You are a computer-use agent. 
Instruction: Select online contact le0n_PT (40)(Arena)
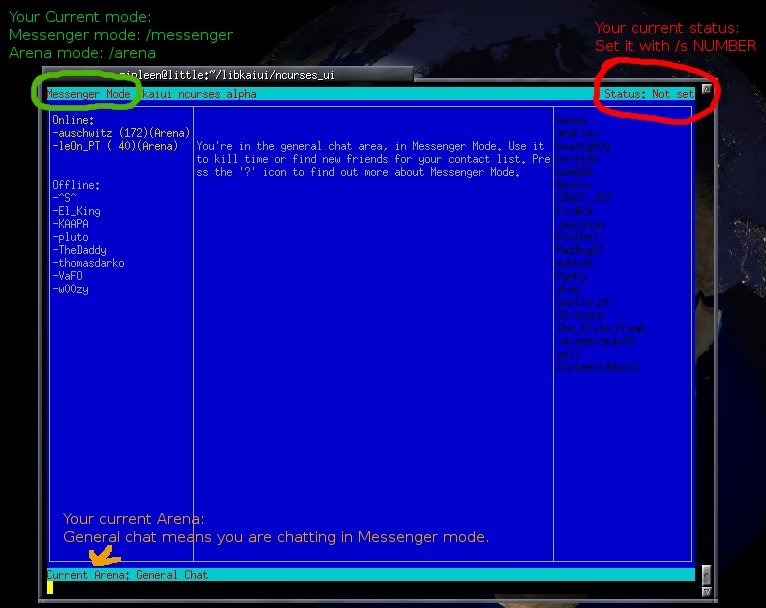click(x=115, y=146)
